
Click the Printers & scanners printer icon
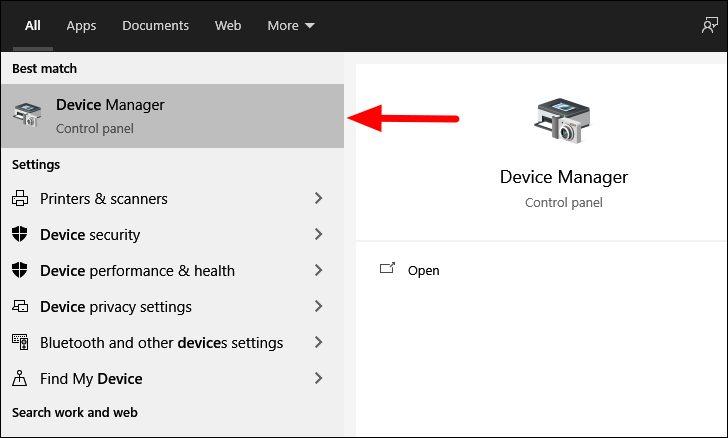pos(20,198)
